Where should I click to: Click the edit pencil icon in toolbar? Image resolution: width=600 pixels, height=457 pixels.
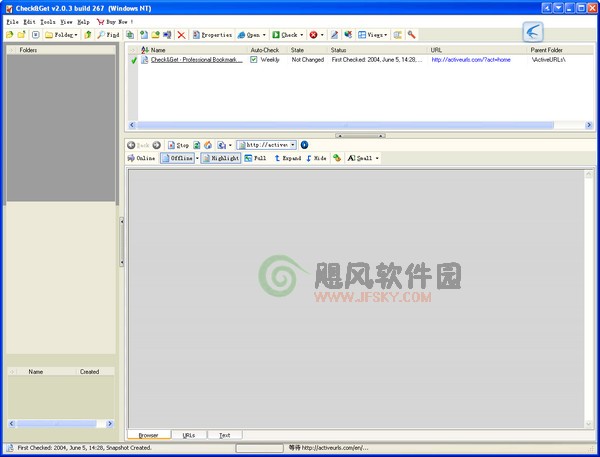coord(334,35)
